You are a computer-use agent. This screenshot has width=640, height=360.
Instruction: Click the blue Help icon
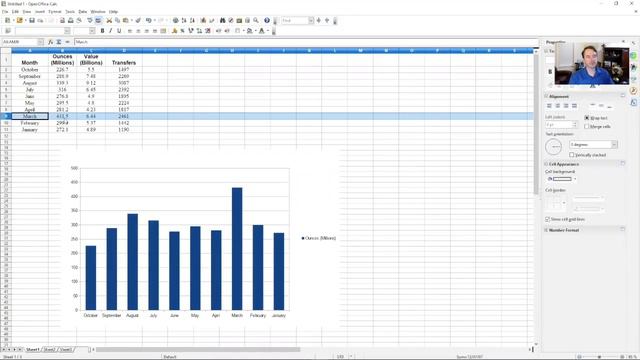[x=267, y=20]
